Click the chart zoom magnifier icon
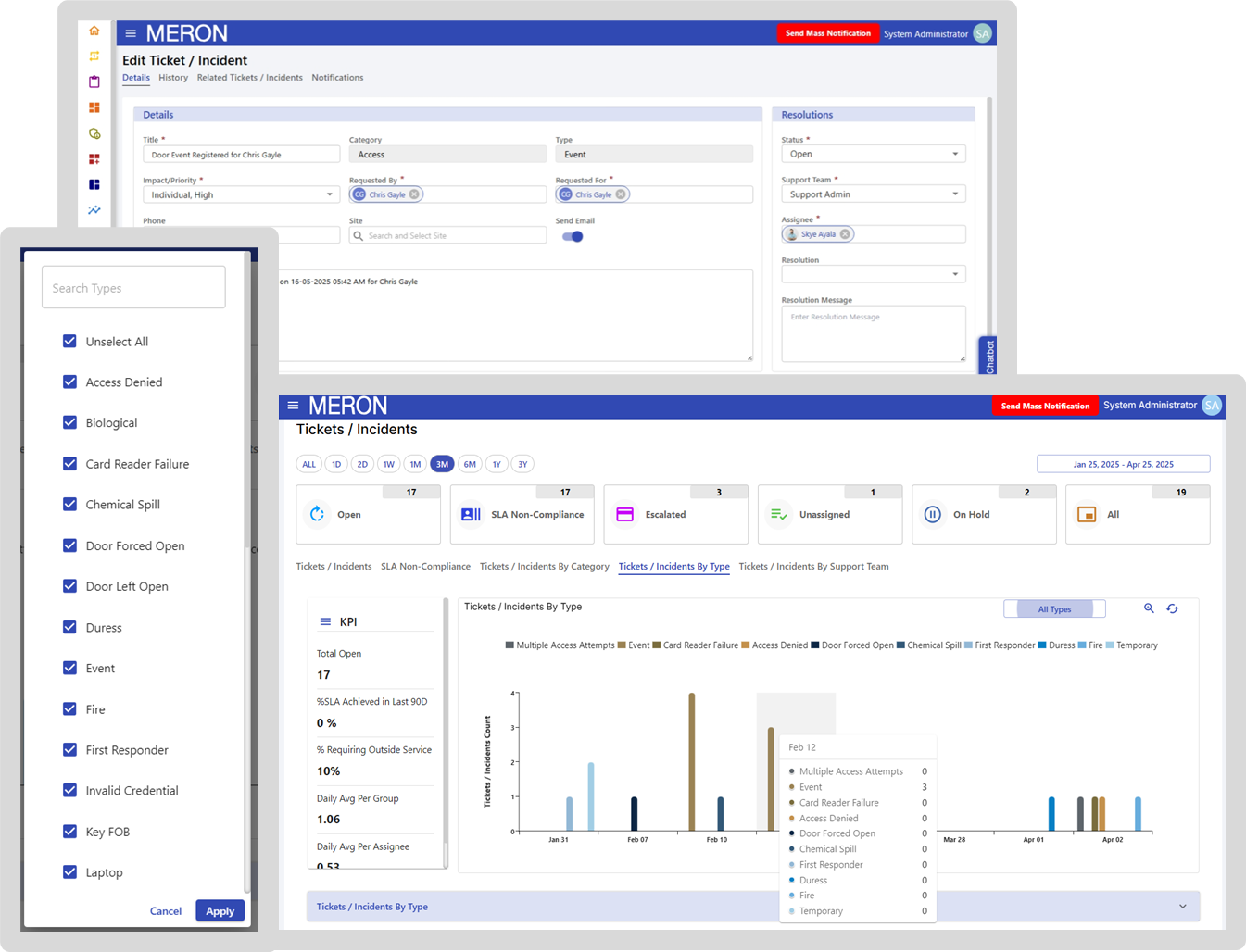The image size is (1246, 952). coord(1149,608)
